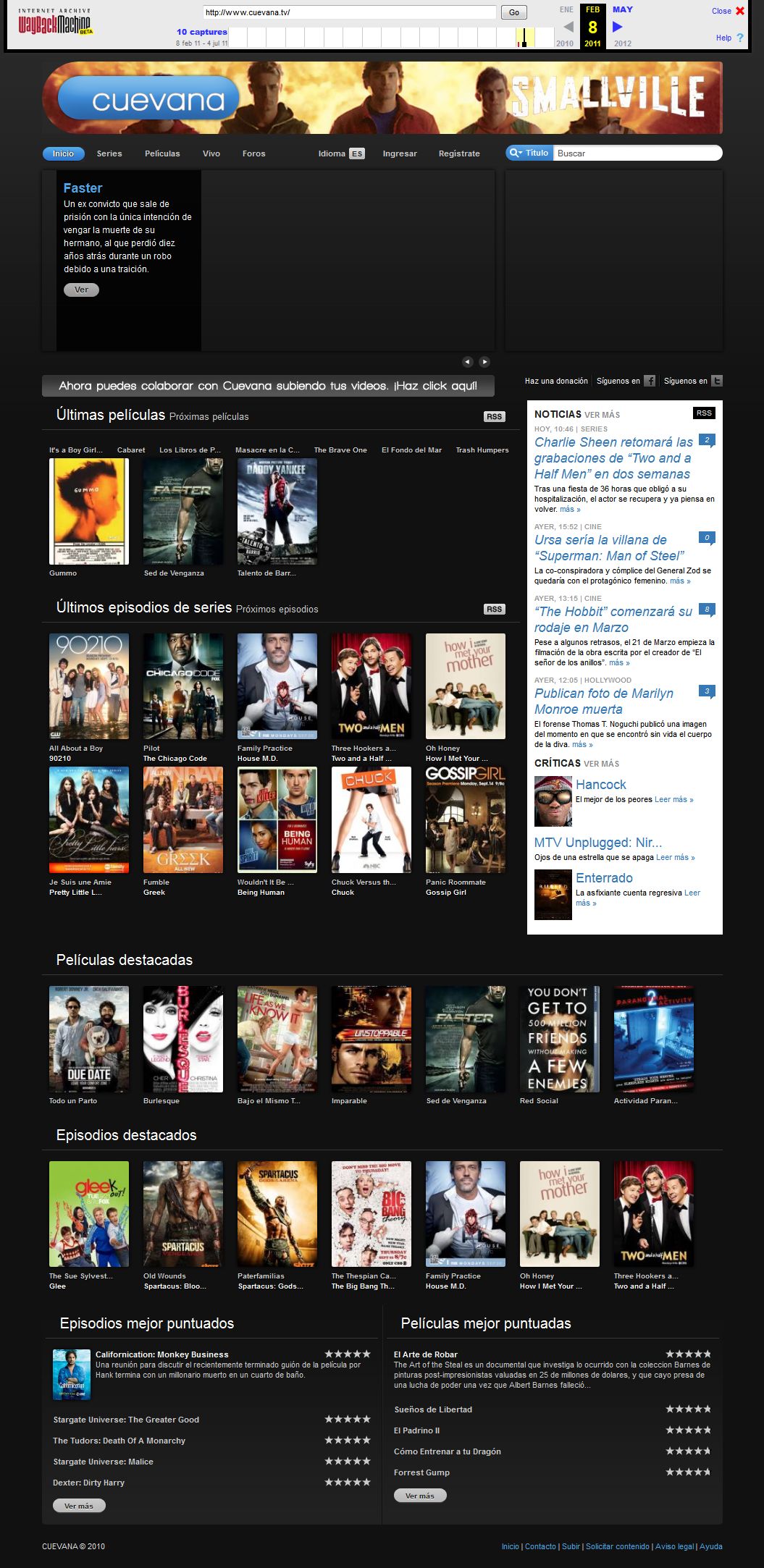Image resolution: width=764 pixels, height=1568 pixels.
Task: Open the Series menu item
Action: pyautogui.click(x=109, y=153)
